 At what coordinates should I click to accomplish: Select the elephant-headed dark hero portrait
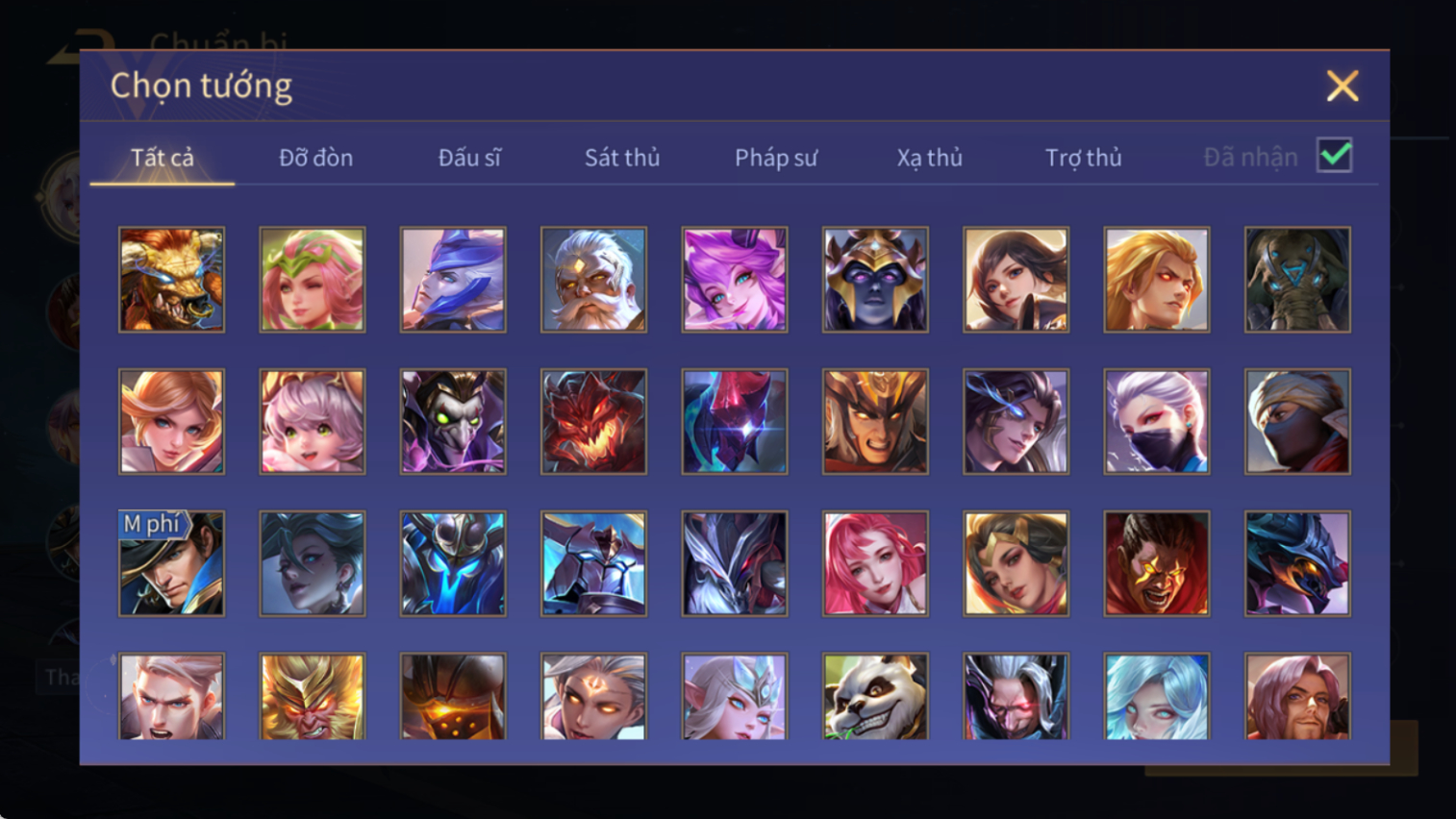[1297, 280]
